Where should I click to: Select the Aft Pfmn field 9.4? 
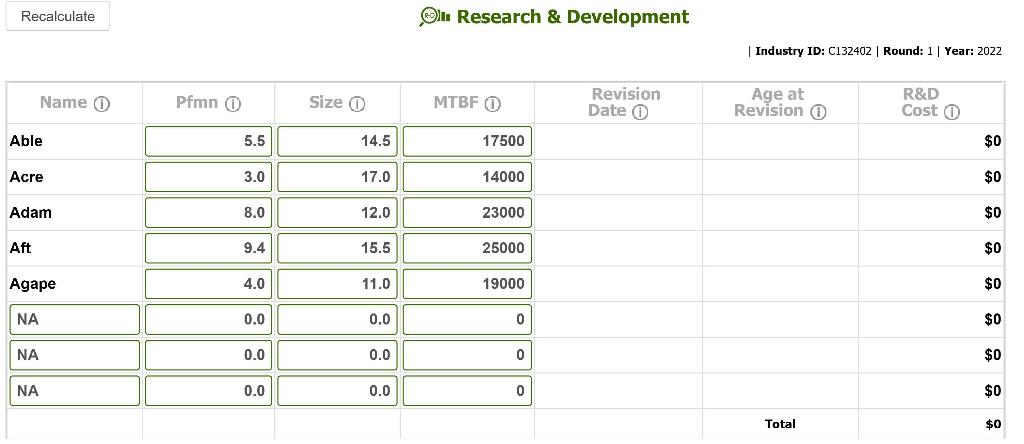(208, 248)
